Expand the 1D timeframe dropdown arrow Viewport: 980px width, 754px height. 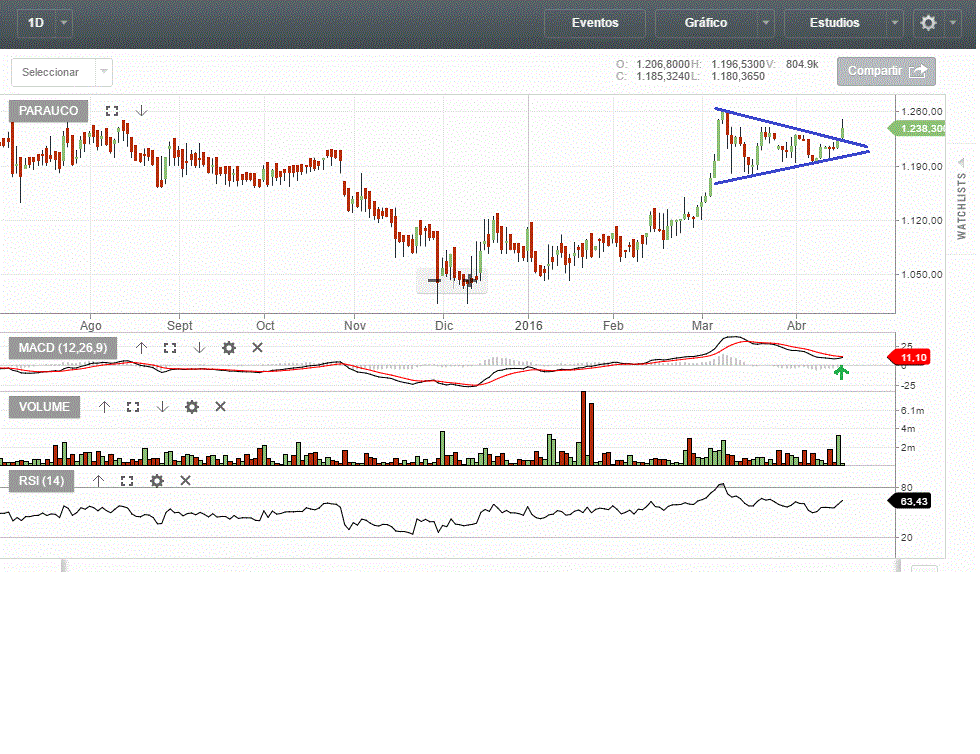point(65,22)
